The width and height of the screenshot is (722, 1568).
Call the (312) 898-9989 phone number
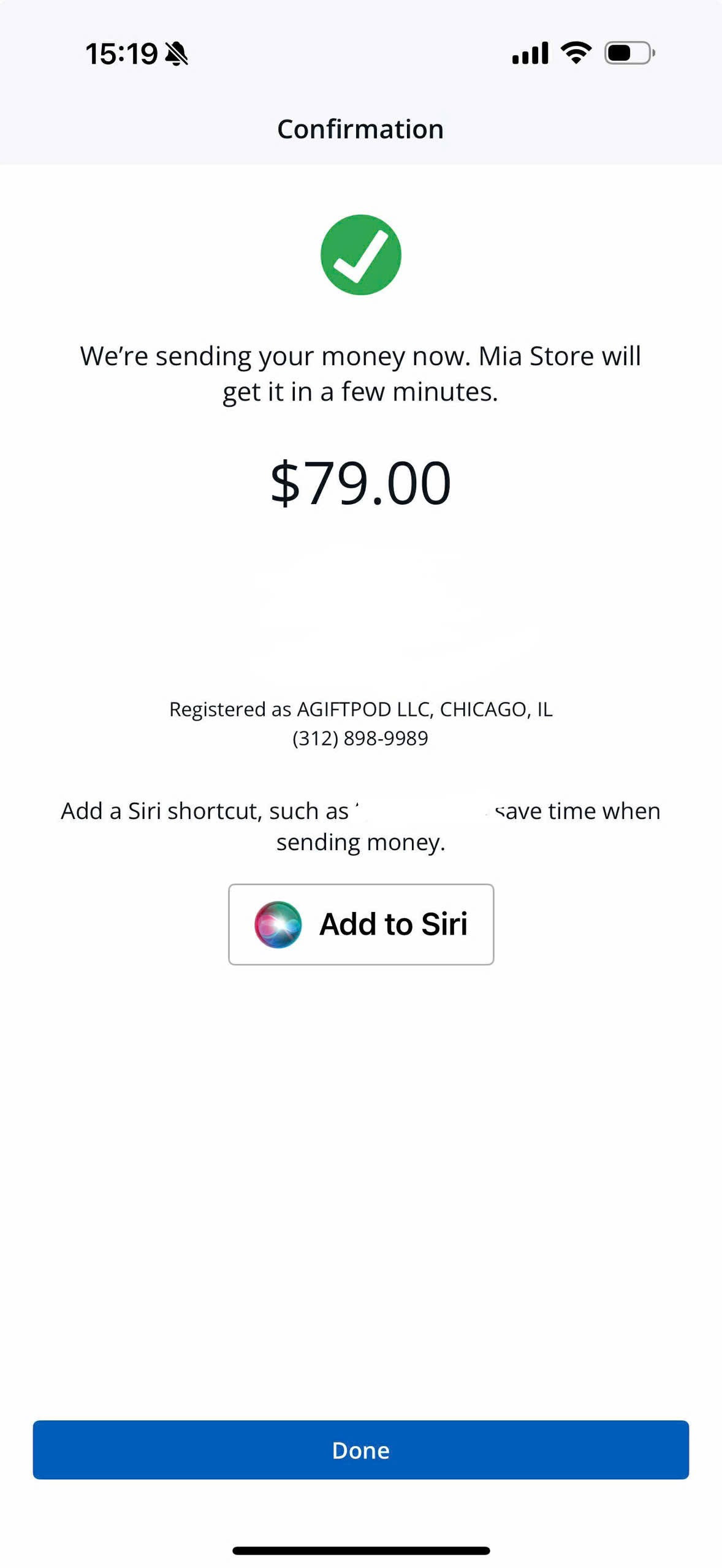click(x=360, y=738)
